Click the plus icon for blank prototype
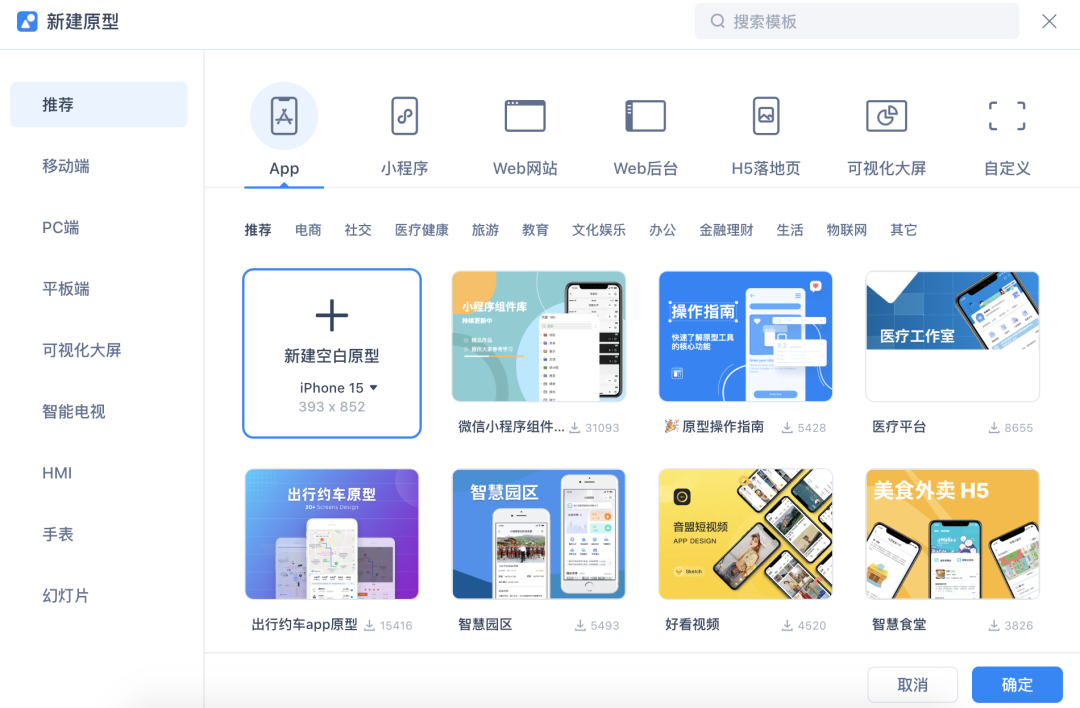This screenshot has width=1080, height=708. (x=331, y=315)
